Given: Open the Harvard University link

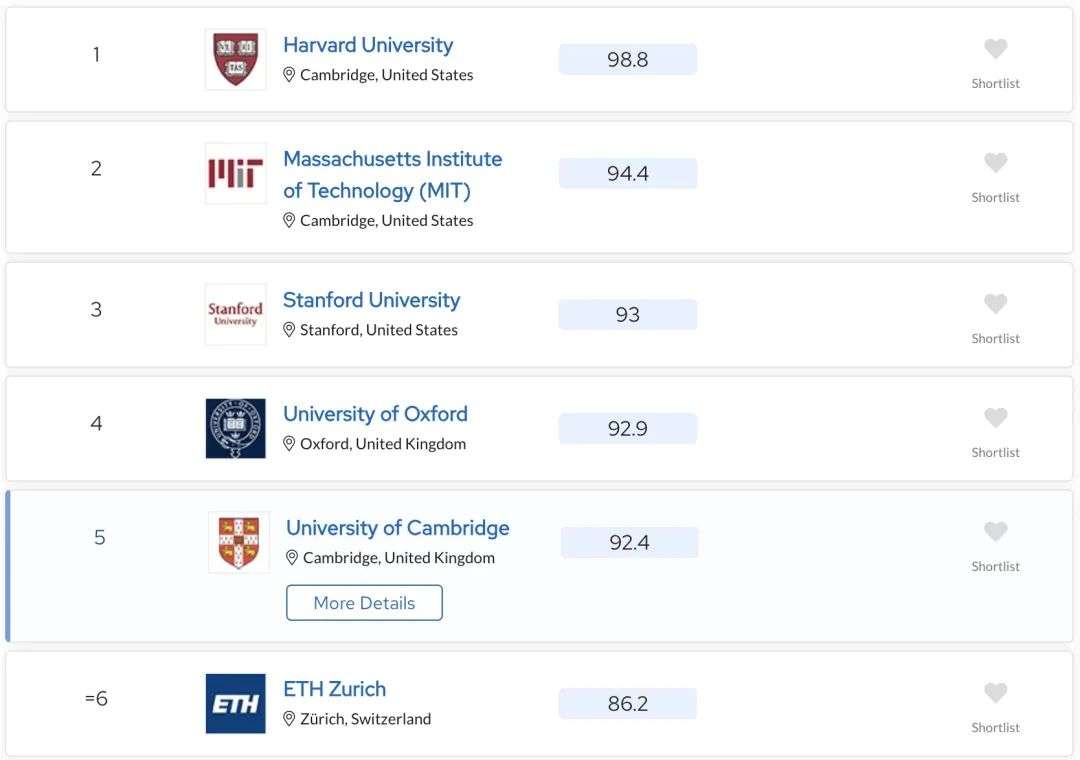Looking at the screenshot, I should (368, 45).
